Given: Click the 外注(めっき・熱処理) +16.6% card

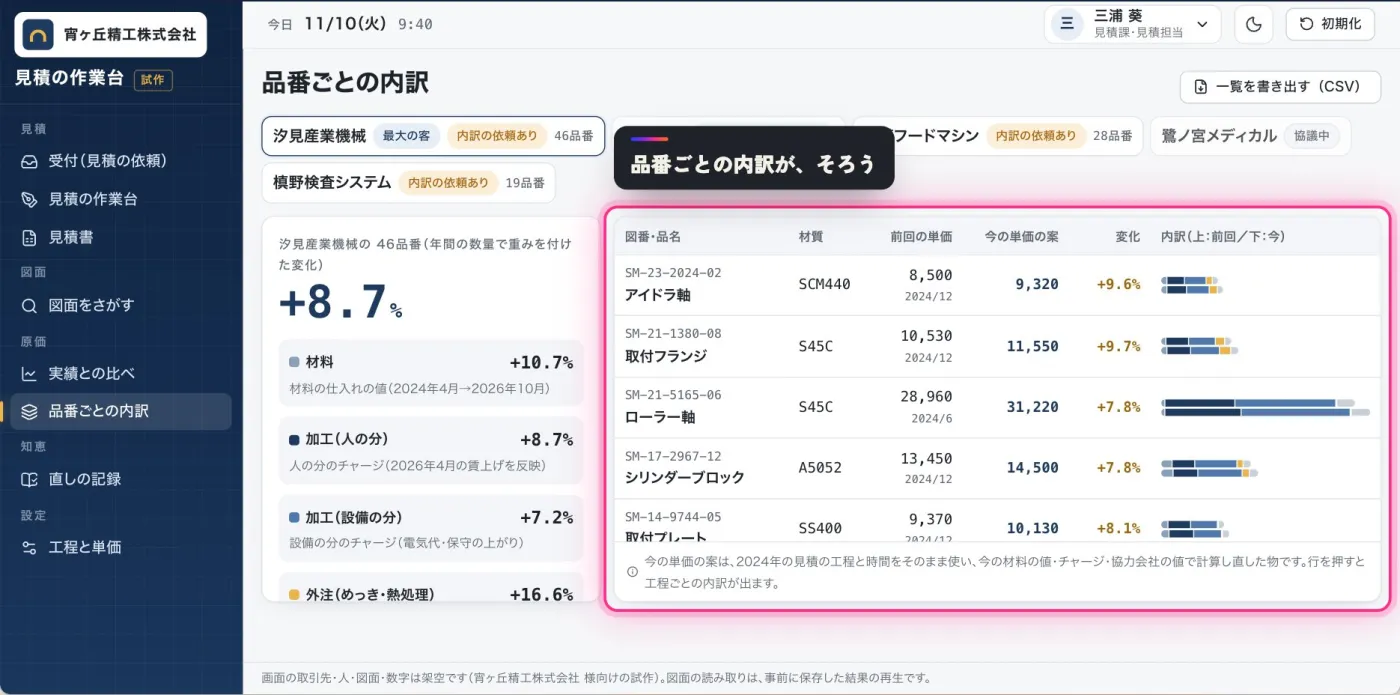Looking at the screenshot, I should [431, 588].
